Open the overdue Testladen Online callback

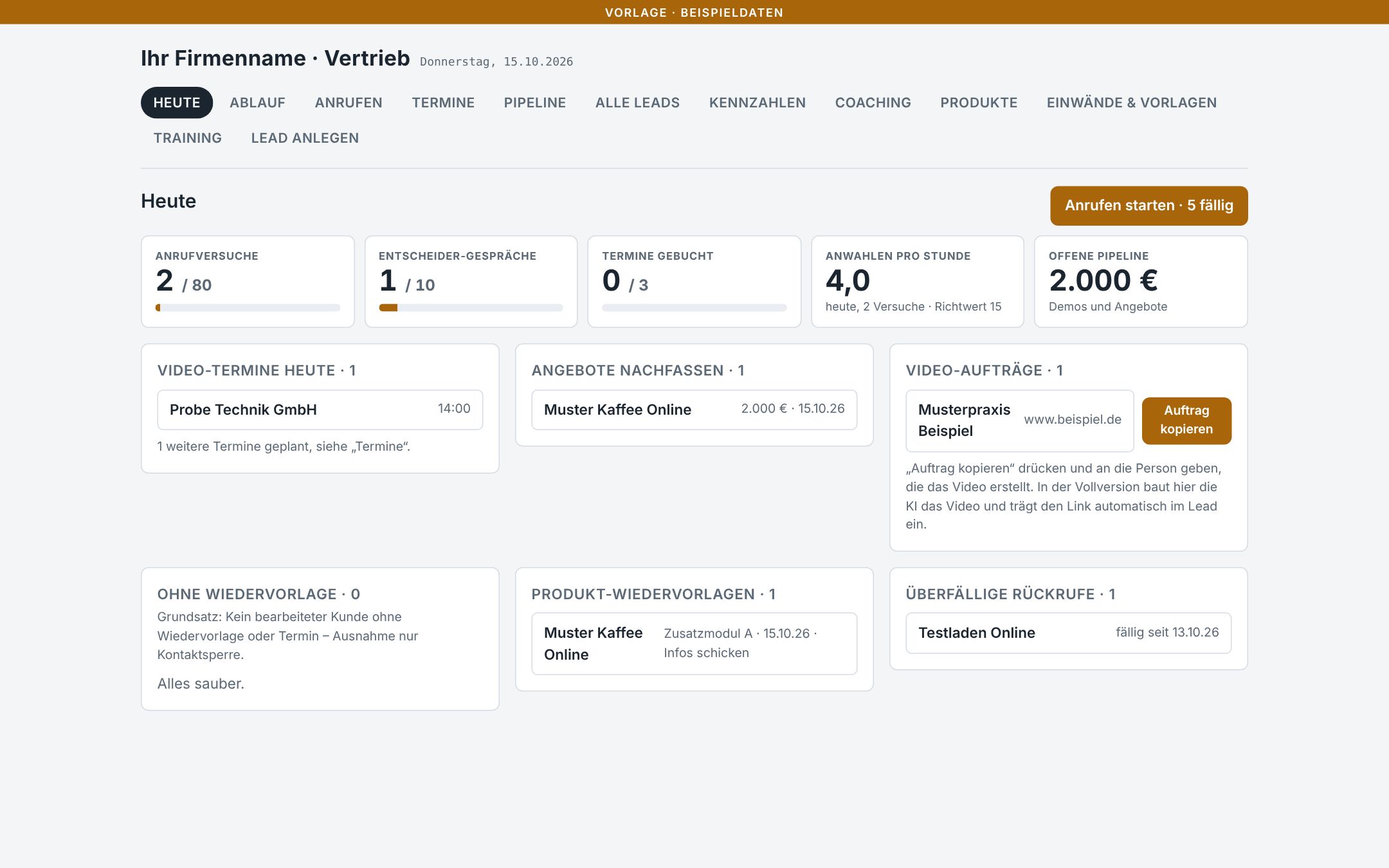[1069, 633]
